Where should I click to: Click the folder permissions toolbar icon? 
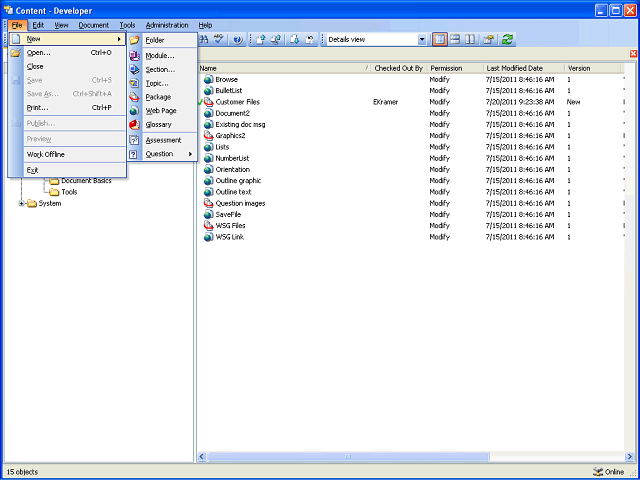[489, 40]
